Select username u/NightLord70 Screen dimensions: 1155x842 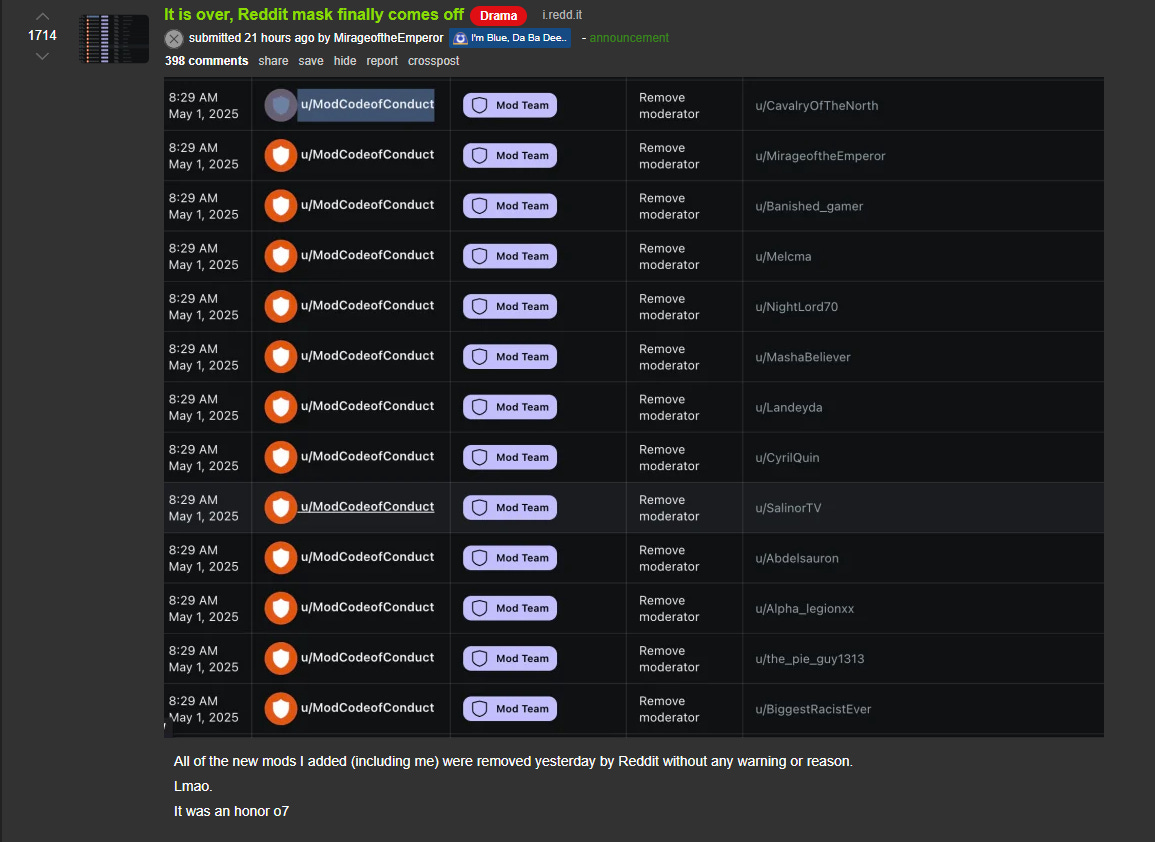point(796,307)
